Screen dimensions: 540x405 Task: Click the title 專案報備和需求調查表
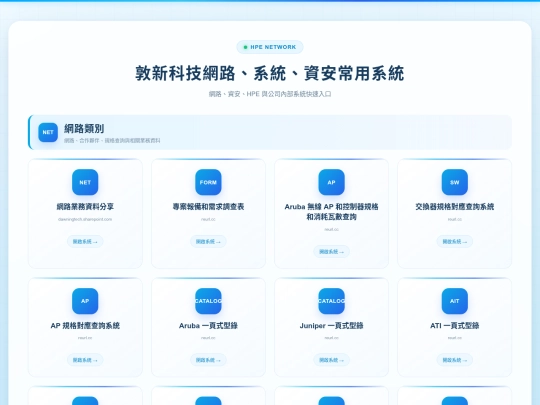208,207
